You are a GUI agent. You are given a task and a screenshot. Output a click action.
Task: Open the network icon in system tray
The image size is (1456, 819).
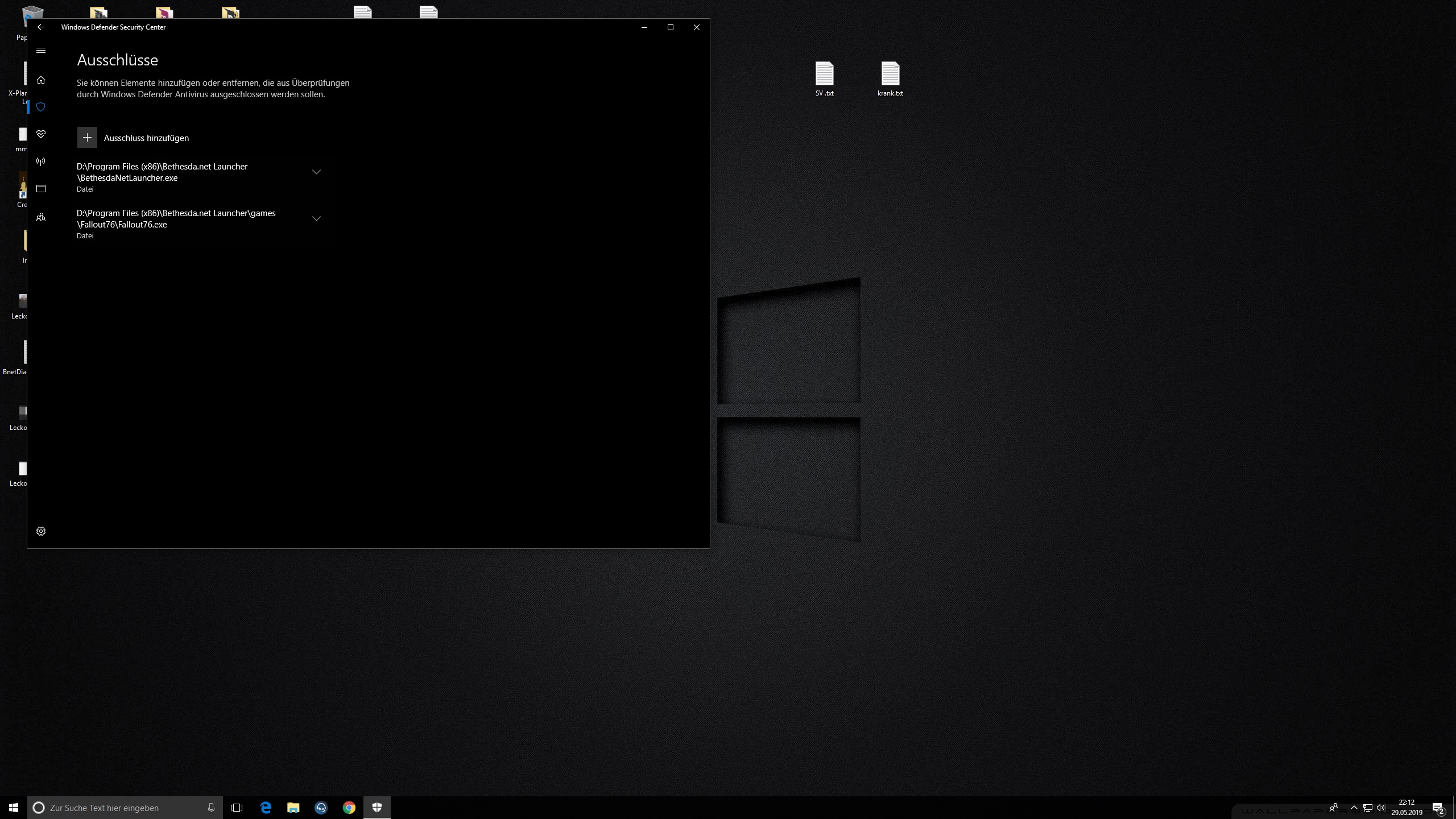1368,808
